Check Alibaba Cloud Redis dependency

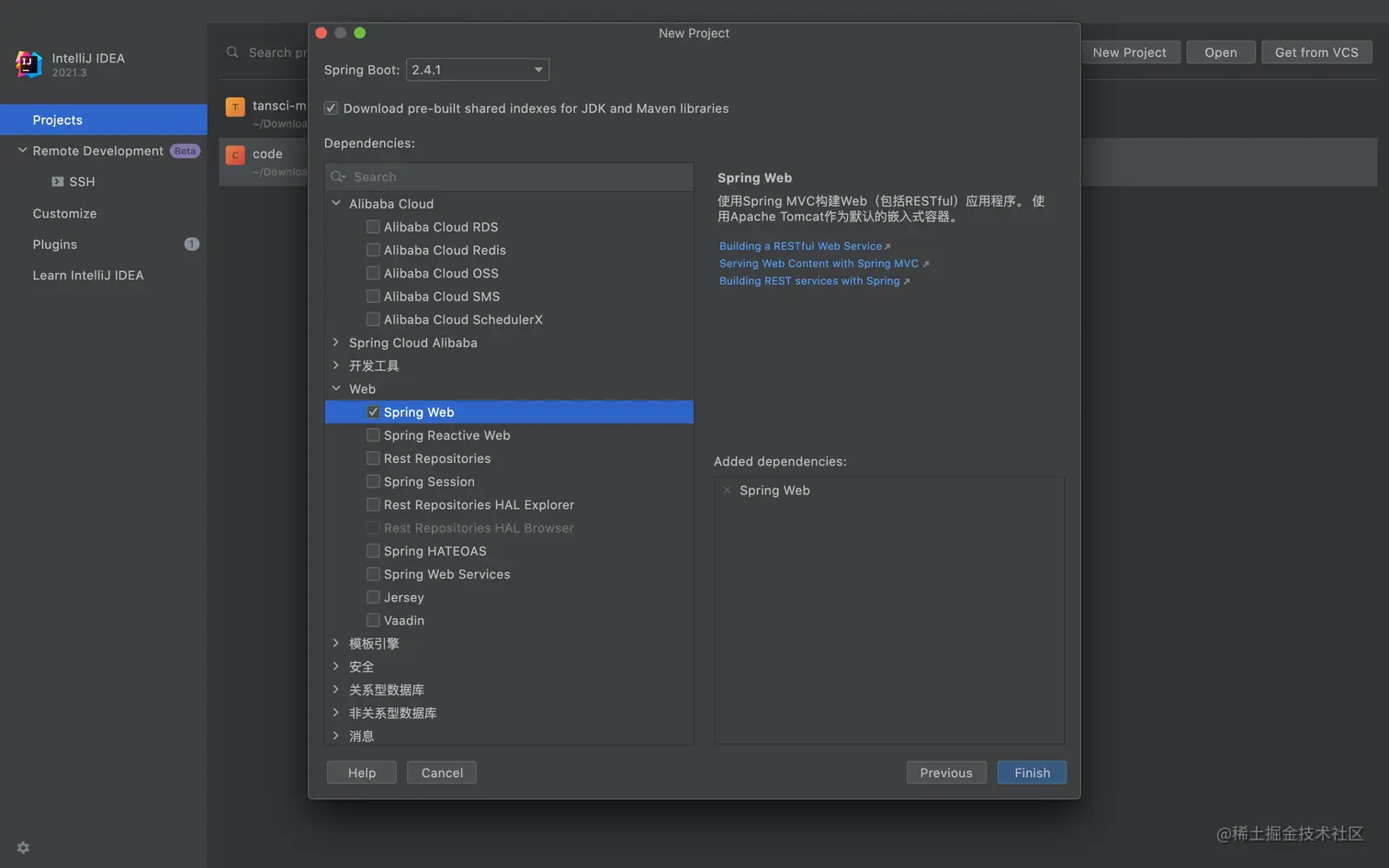(x=373, y=250)
